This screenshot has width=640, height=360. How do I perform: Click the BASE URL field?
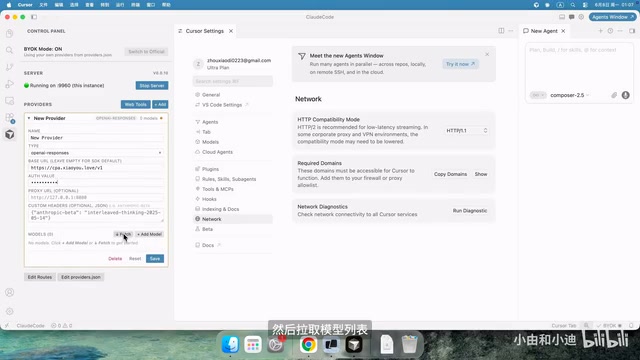(x=96, y=168)
